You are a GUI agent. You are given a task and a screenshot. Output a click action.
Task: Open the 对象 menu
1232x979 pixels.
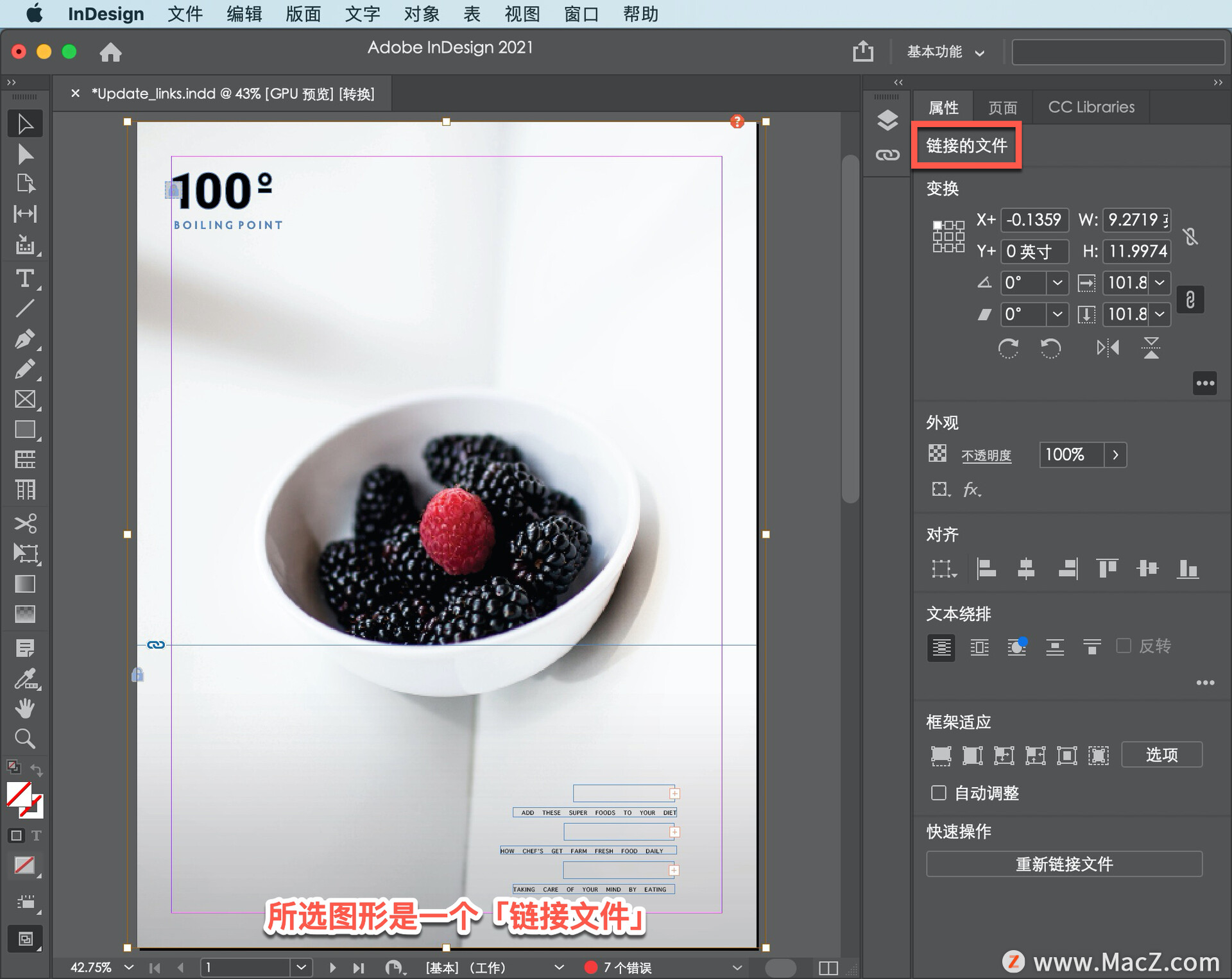[x=421, y=13]
